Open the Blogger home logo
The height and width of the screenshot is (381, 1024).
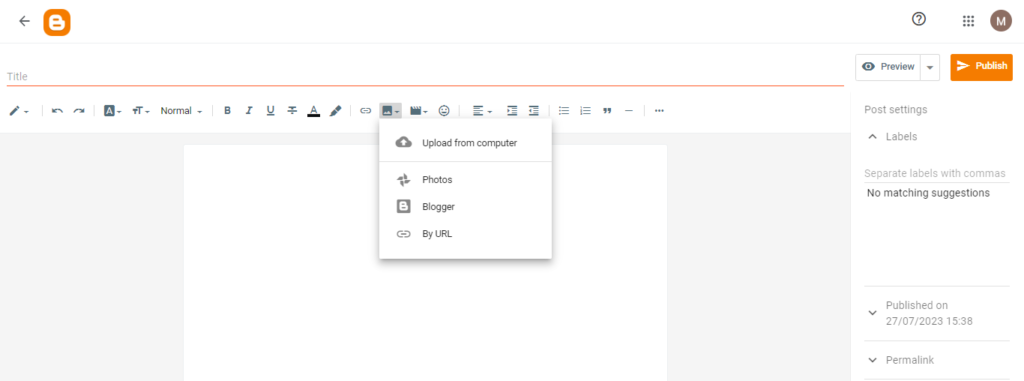tap(57, 22)
